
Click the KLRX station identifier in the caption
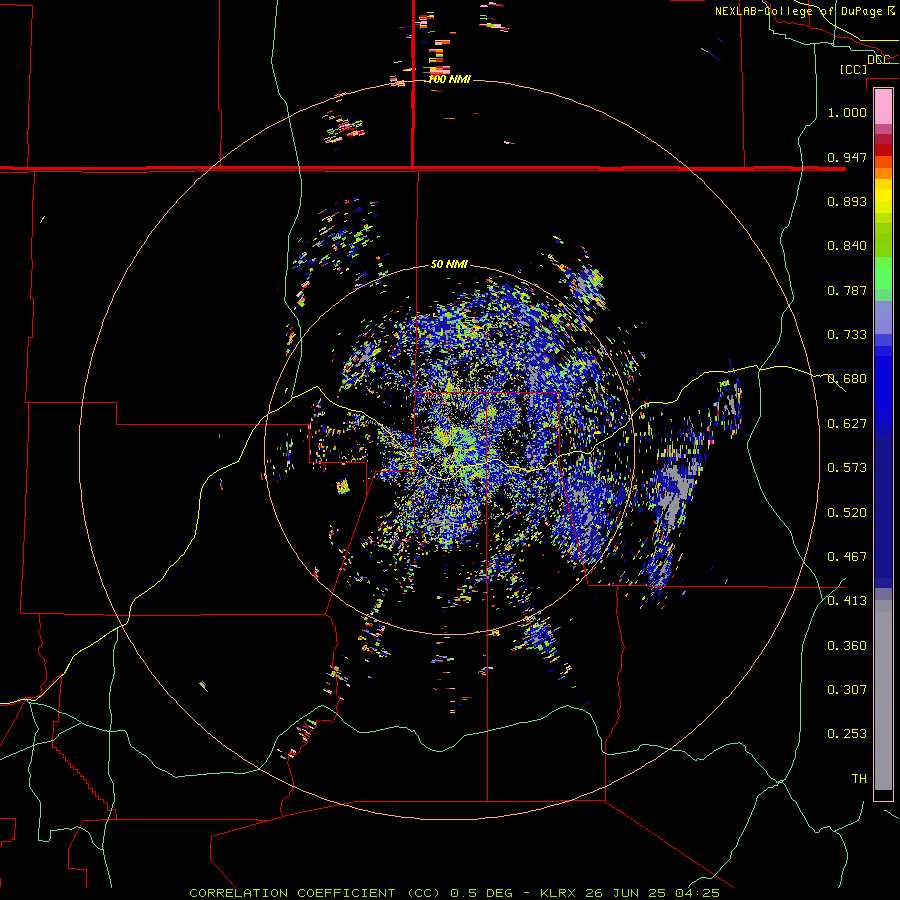559,893
